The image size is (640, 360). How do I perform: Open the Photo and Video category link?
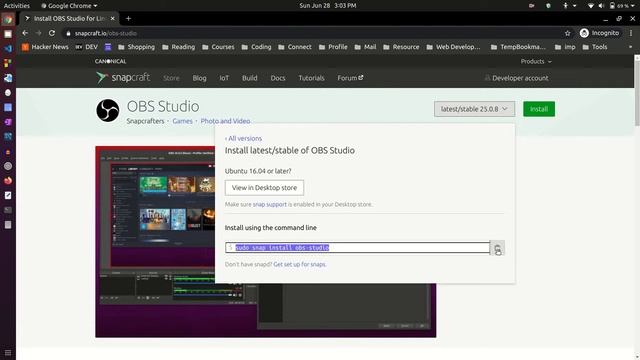tap(225, 121)
